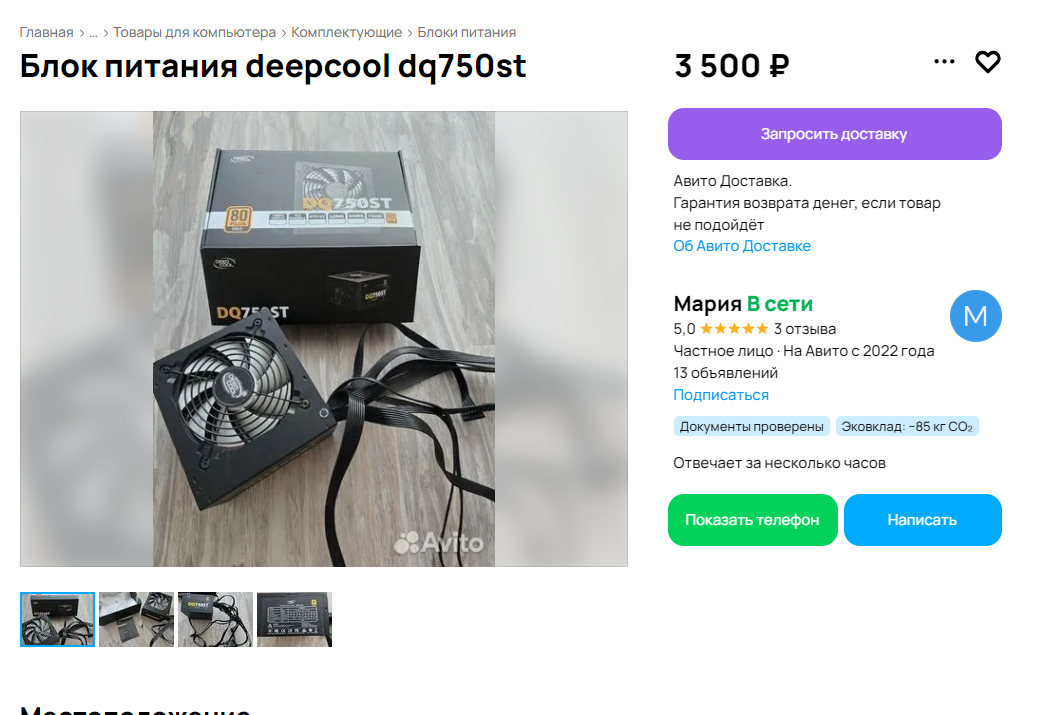Click the Эковклад CO₂ badge
Screen dimensions: 1040x715
907,426
